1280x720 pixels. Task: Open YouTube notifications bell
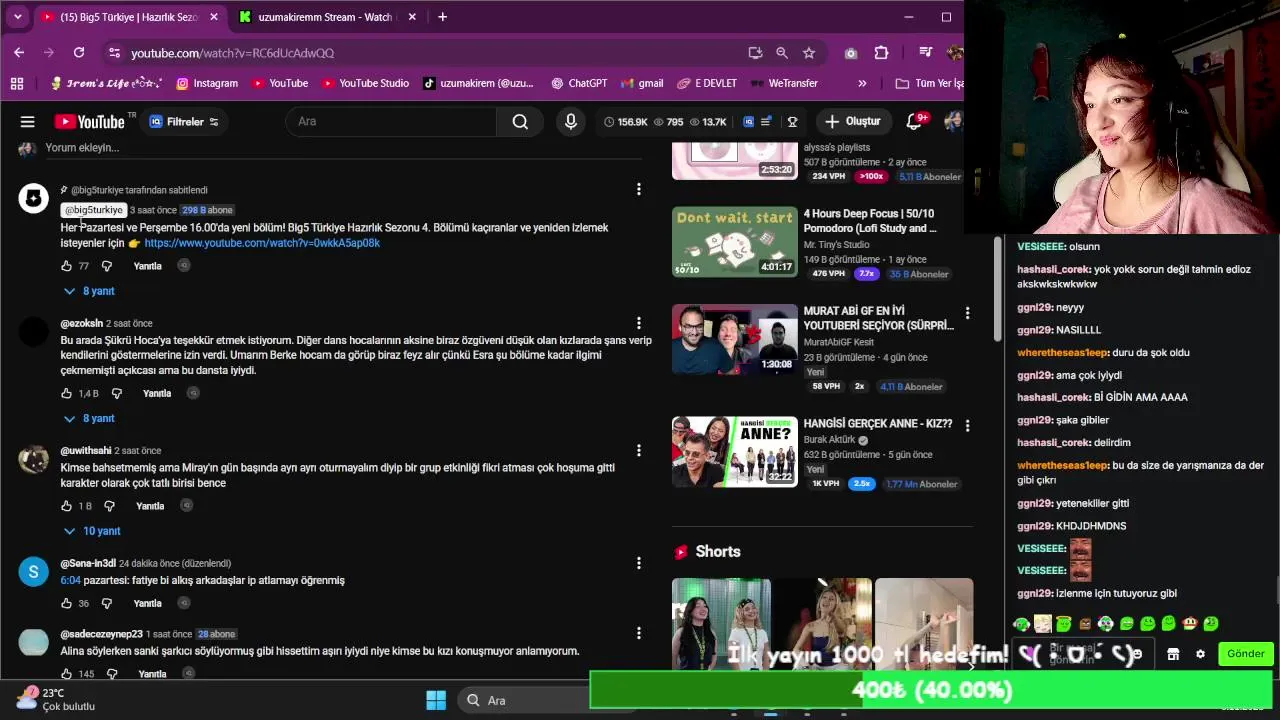click(913, 122)
